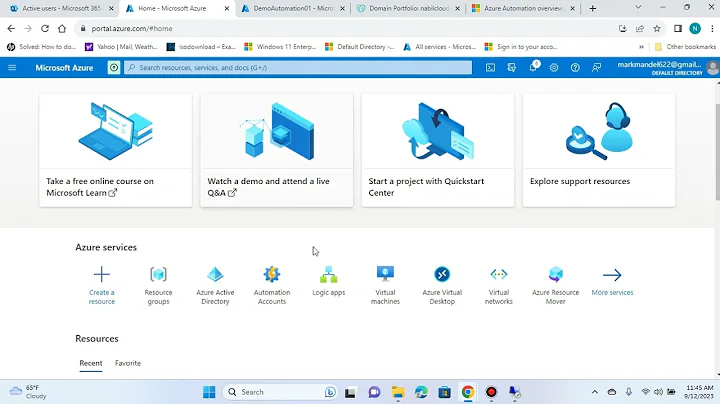Open 'All services - Micros...' bookmark

click(440, 47)
